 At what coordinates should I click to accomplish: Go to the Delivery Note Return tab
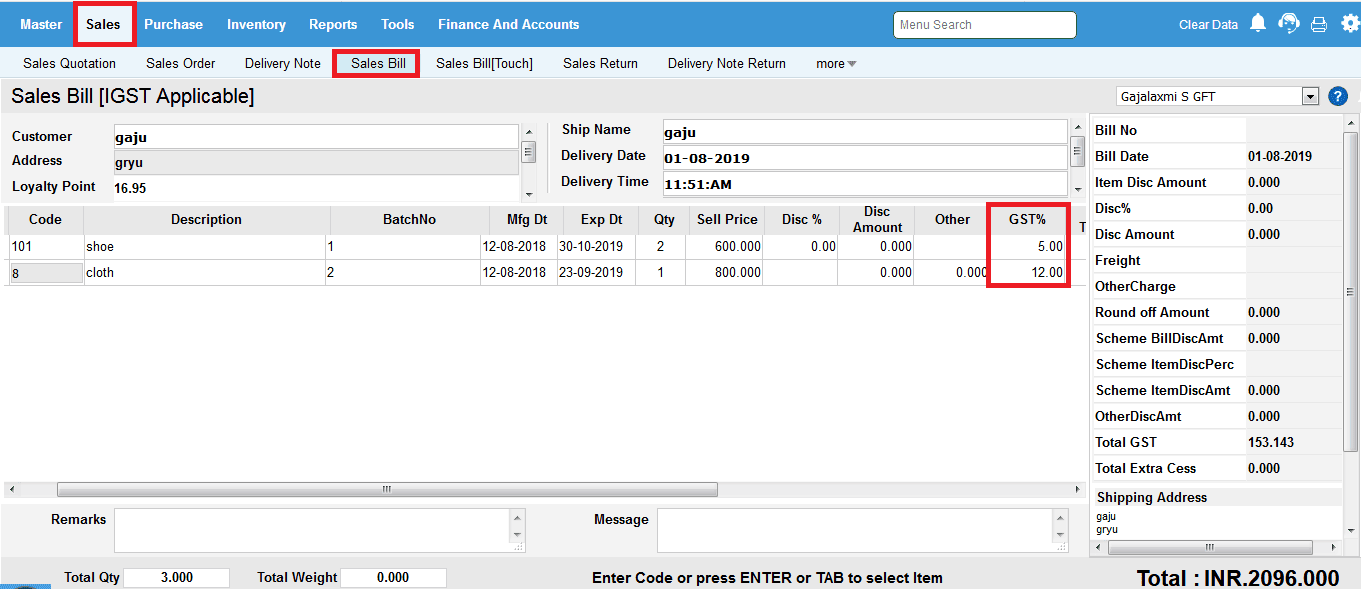click(x=726, y=64)
